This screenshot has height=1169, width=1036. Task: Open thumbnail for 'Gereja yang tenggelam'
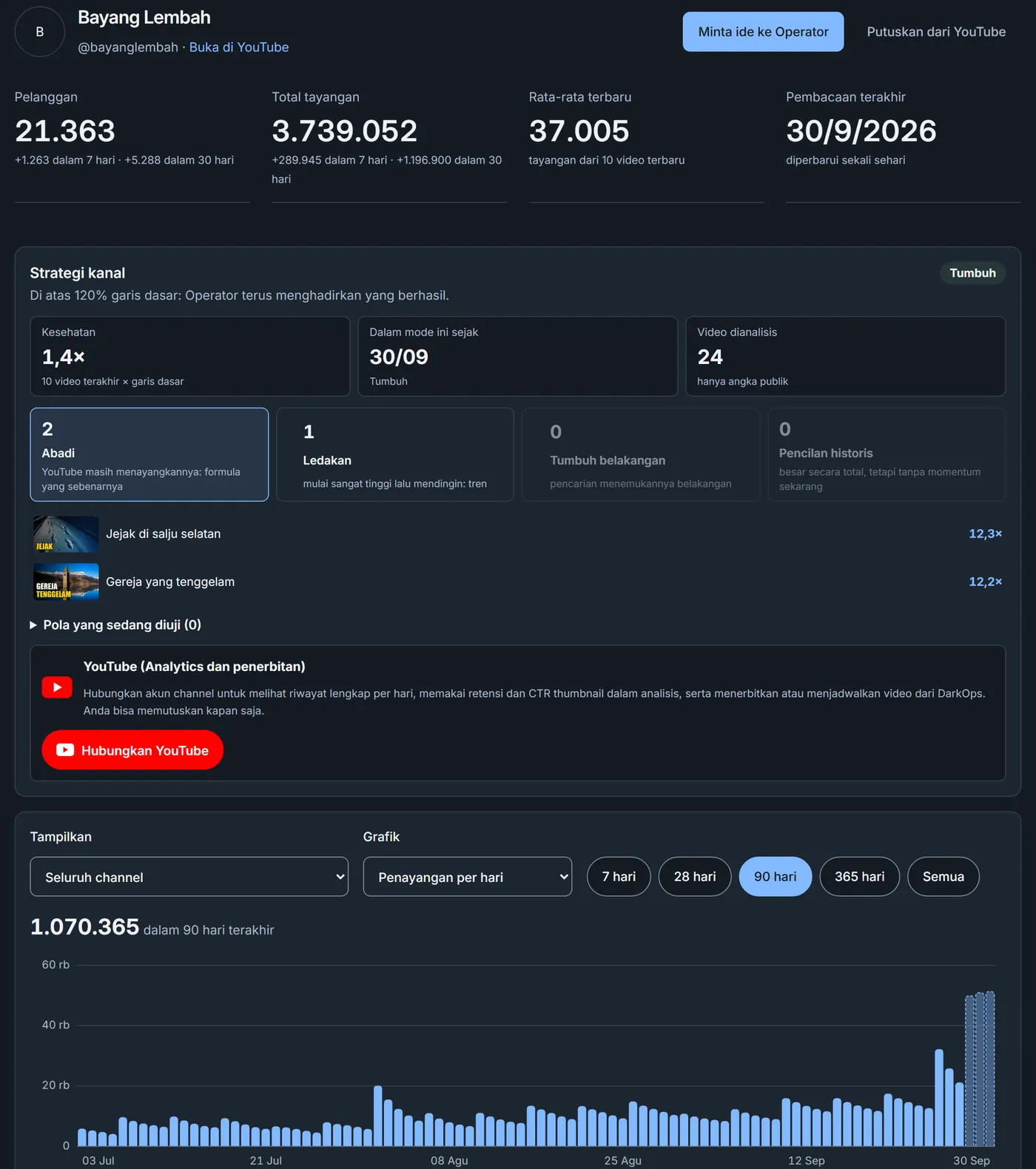click(x=66, y=582)
